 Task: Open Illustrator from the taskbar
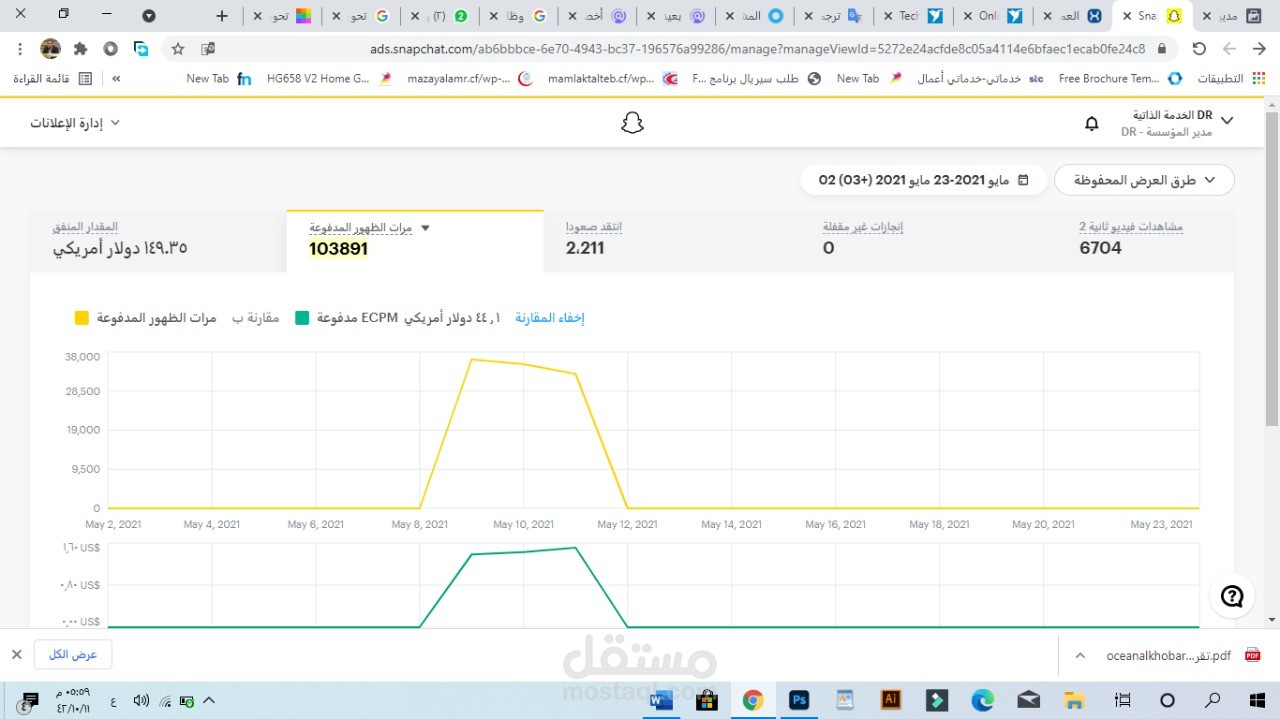pos(891,700)
